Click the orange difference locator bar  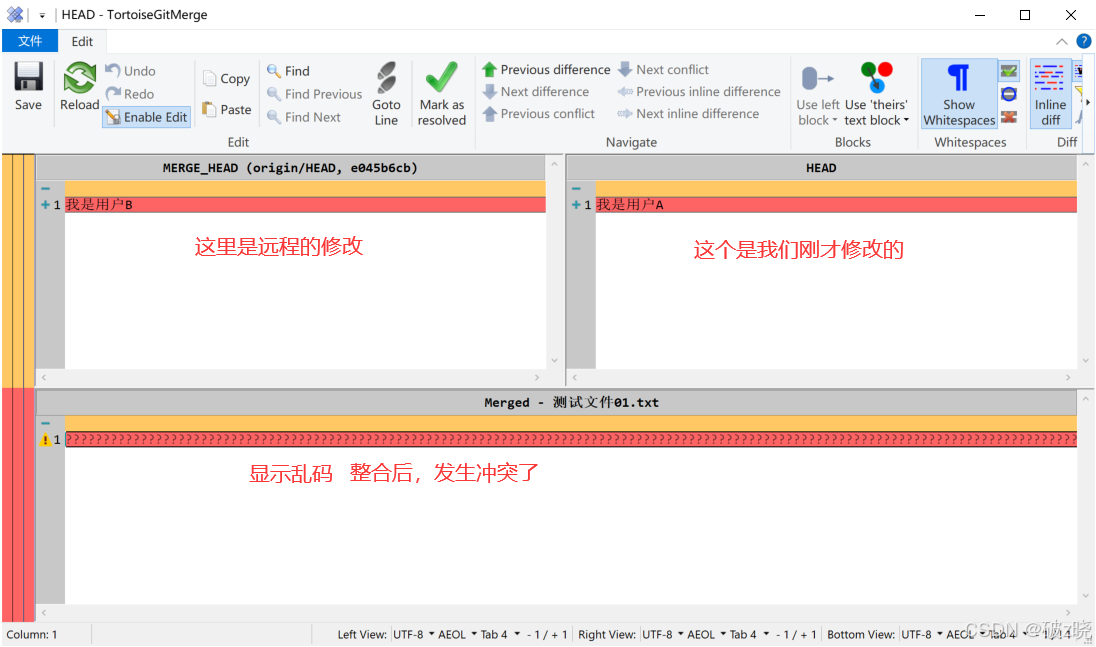click(18, 271)
